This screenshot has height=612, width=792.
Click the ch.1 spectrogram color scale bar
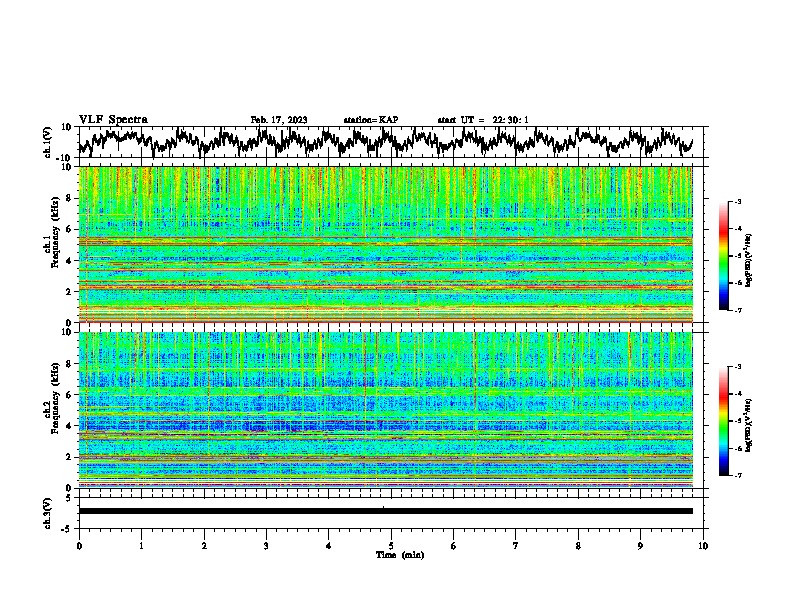click(723, 256)
